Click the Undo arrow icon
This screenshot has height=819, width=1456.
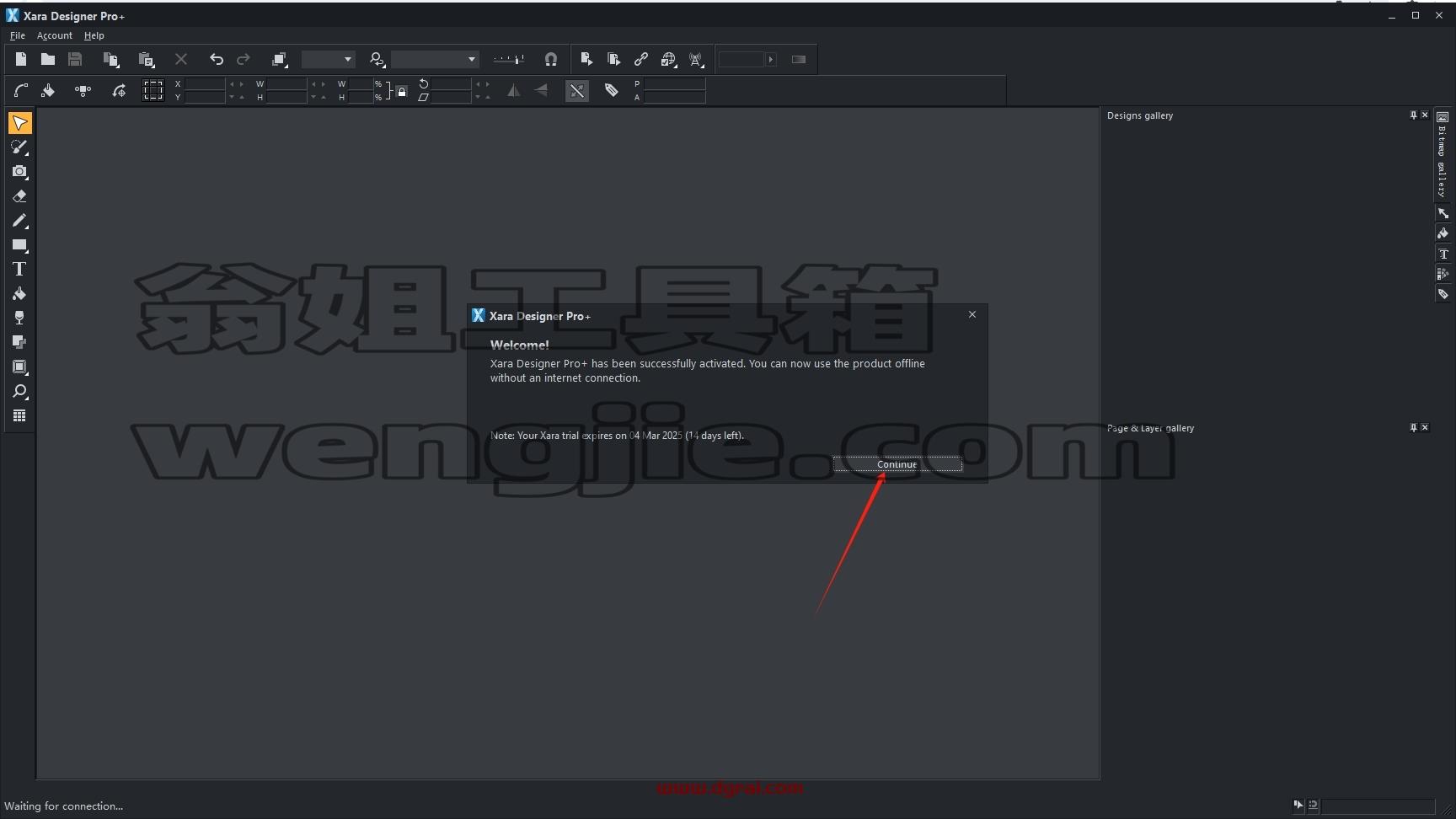point(217,59)
